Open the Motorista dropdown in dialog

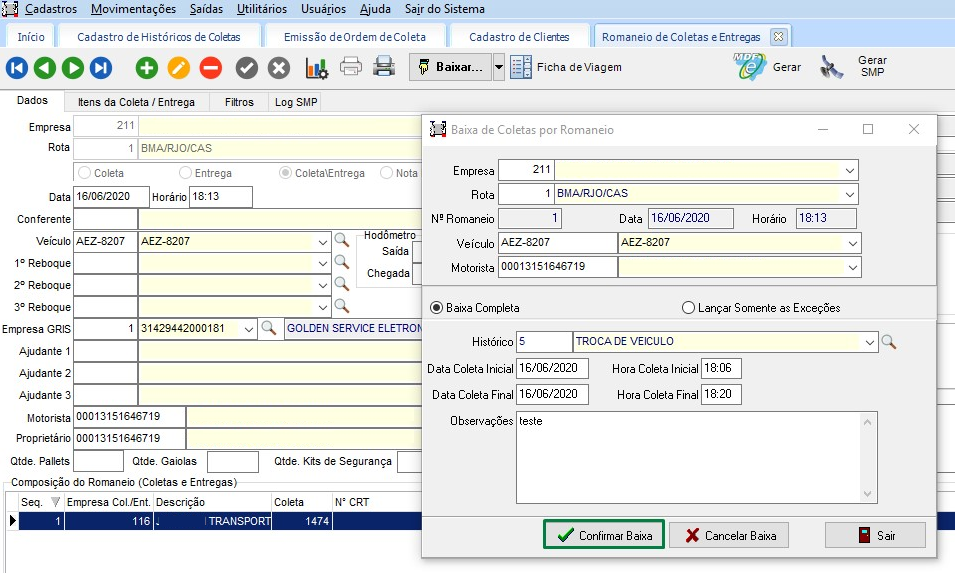pyautogui.click(x=850, y=267)
